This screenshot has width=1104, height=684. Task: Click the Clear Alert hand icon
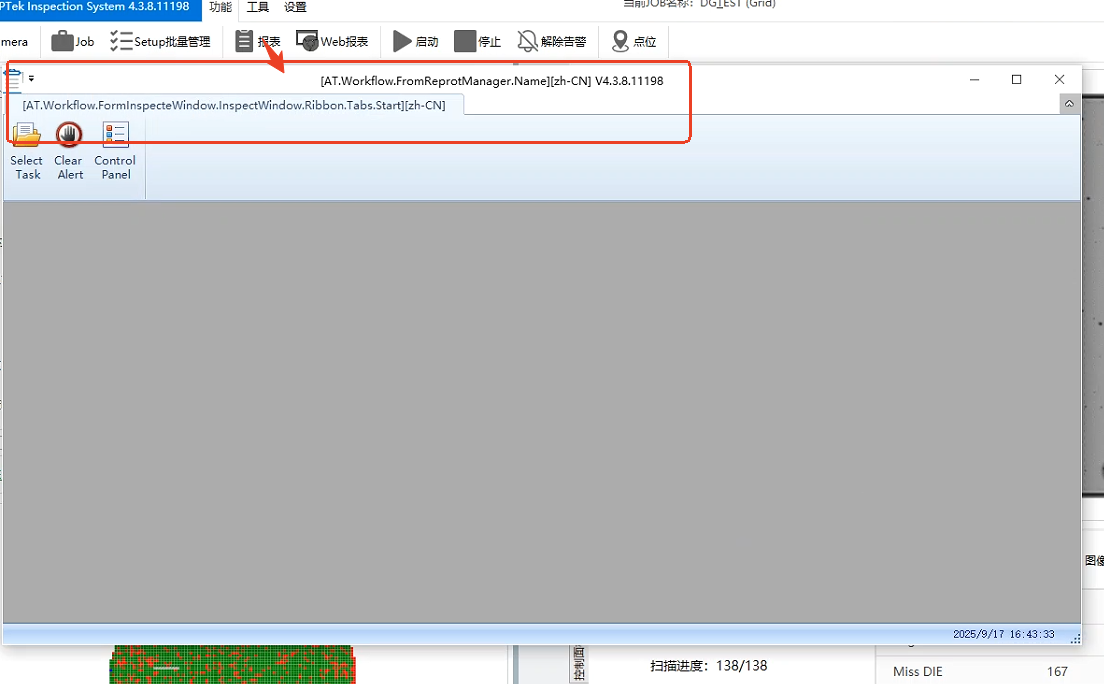pyautogui.click(x=69, y=135)
